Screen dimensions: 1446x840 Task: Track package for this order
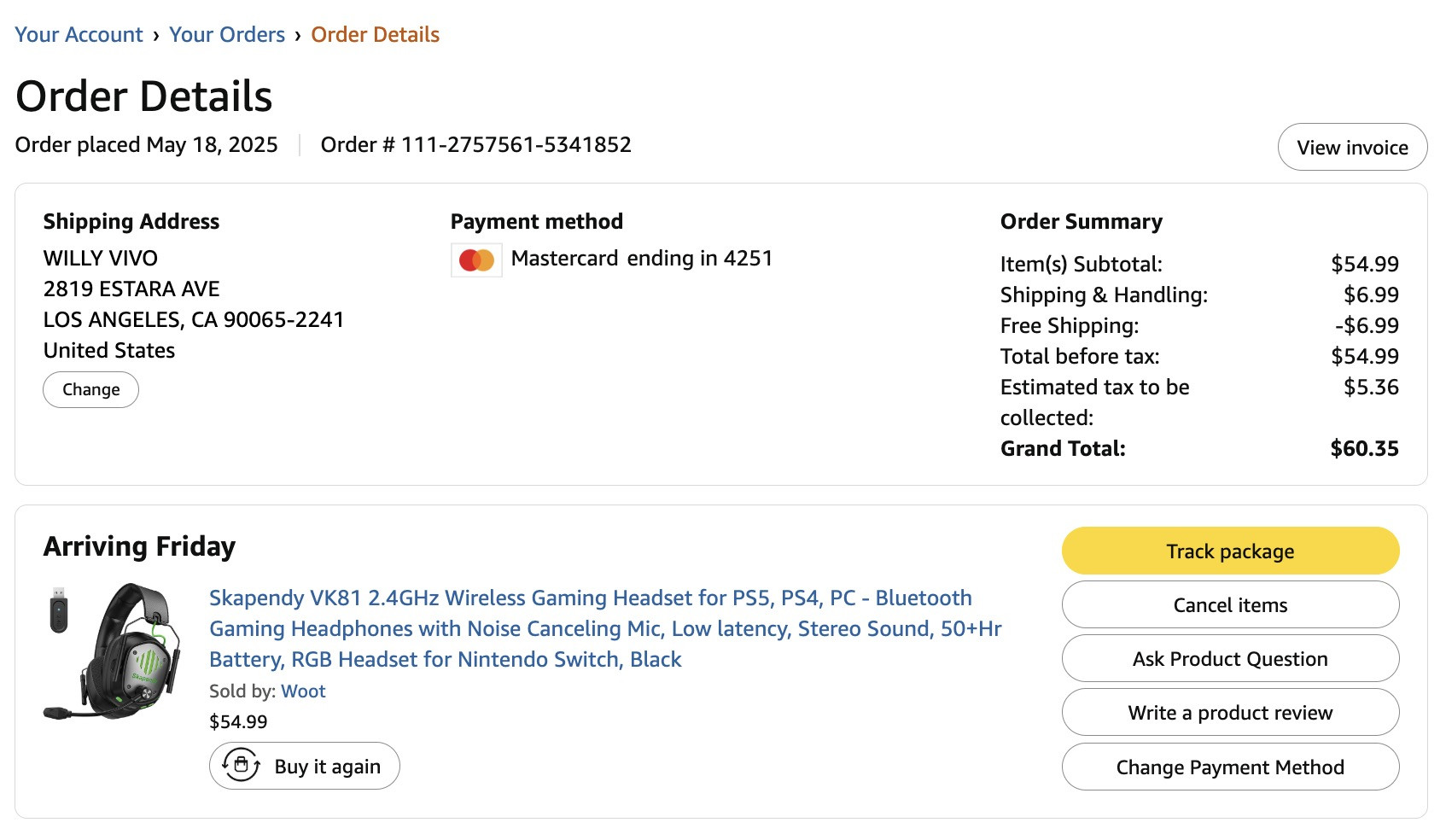(1230, 551)
